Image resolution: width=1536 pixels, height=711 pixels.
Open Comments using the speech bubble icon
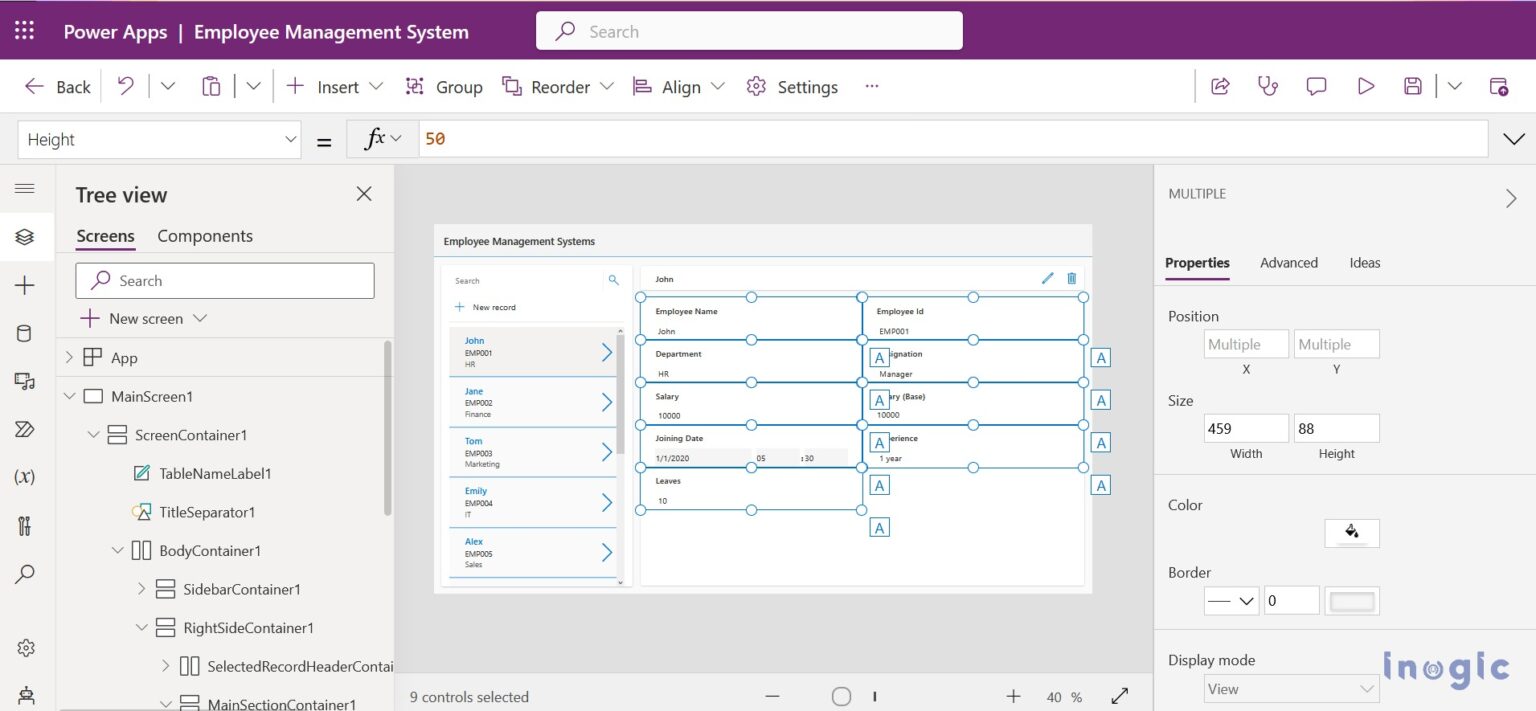click(1315, 86)
